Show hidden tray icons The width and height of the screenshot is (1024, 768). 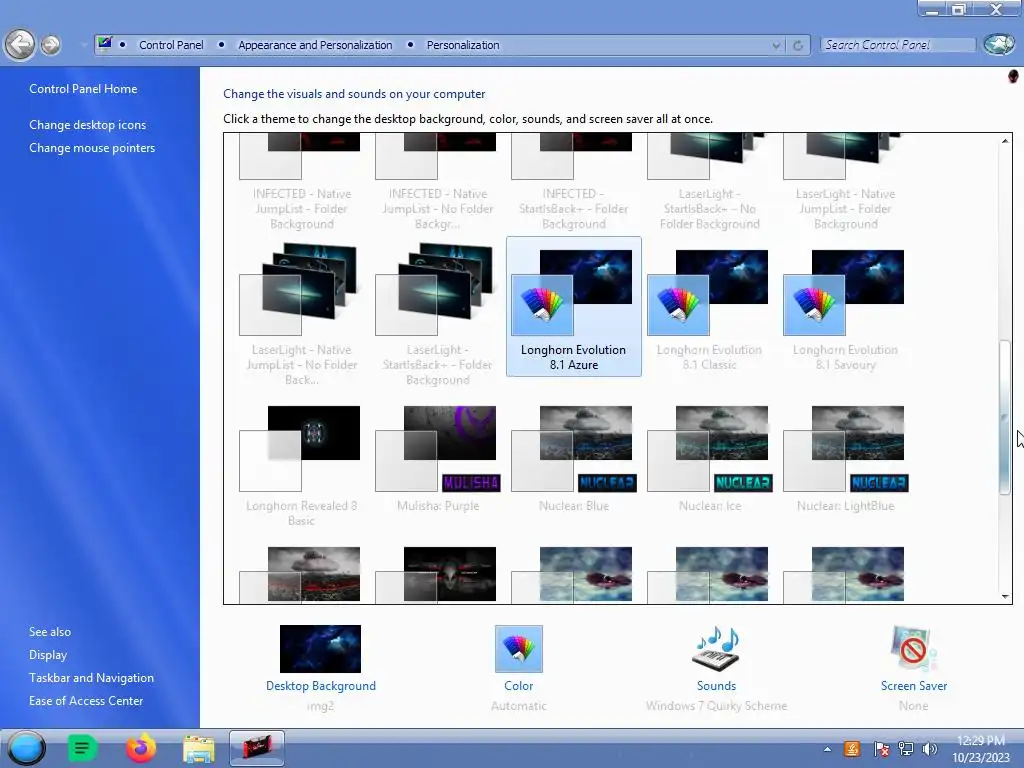pyautogui.click(x=827, y=749)
